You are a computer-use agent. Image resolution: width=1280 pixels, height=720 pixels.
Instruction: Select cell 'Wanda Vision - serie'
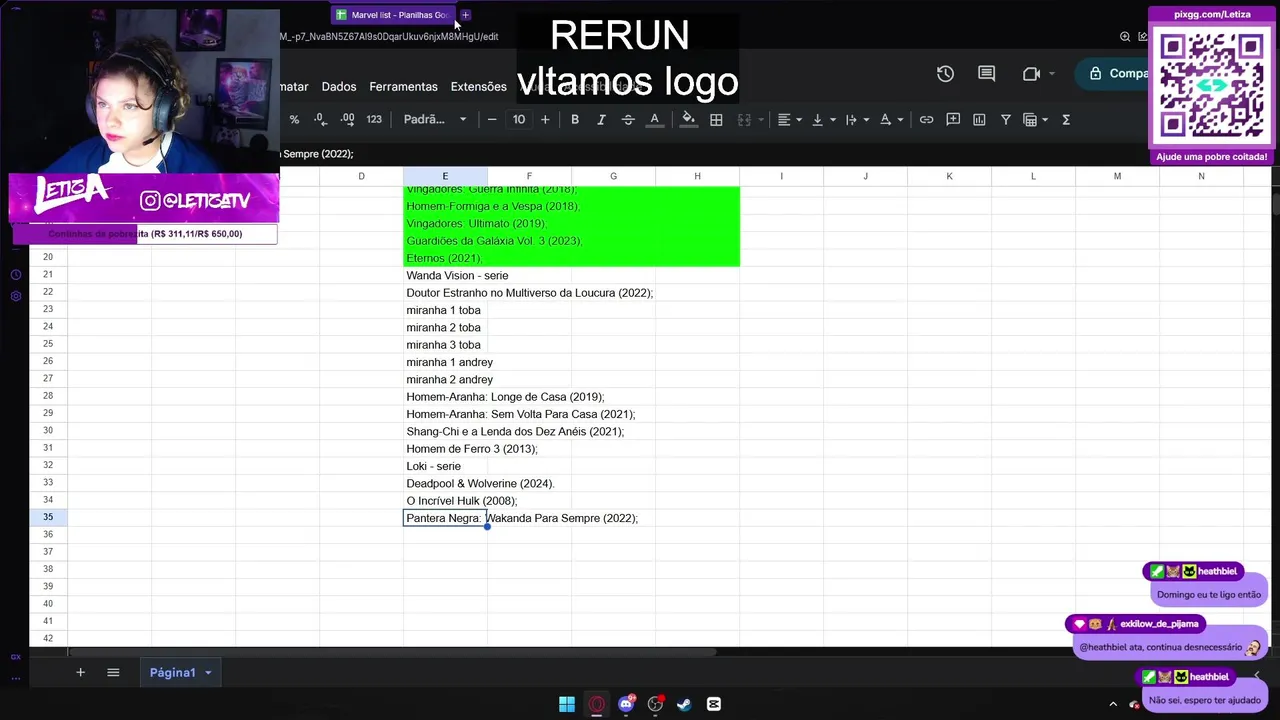(x=457, y=275)
